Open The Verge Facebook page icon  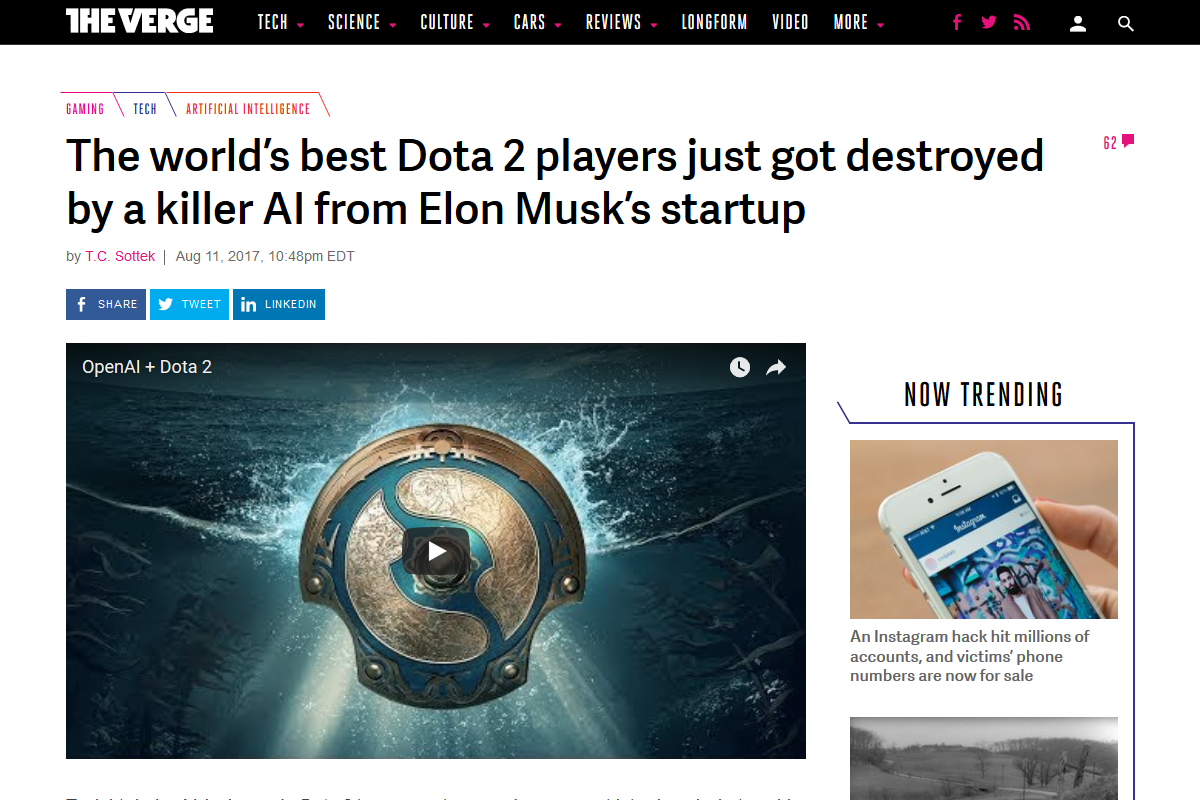[957, 22]
